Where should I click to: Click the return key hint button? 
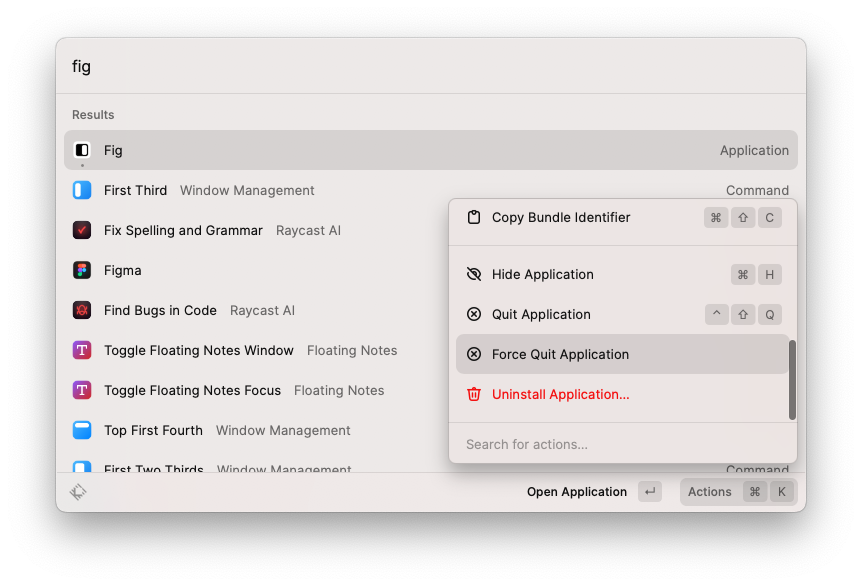(650, 491)
